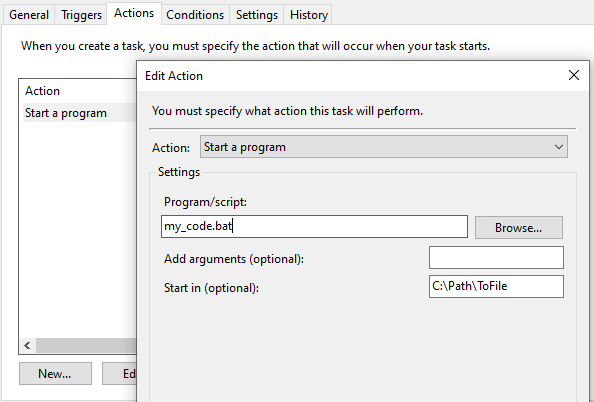The width and height of the screenshot is (594, 402).
Task: Click the Start in path field
Action: coord(496,286)
